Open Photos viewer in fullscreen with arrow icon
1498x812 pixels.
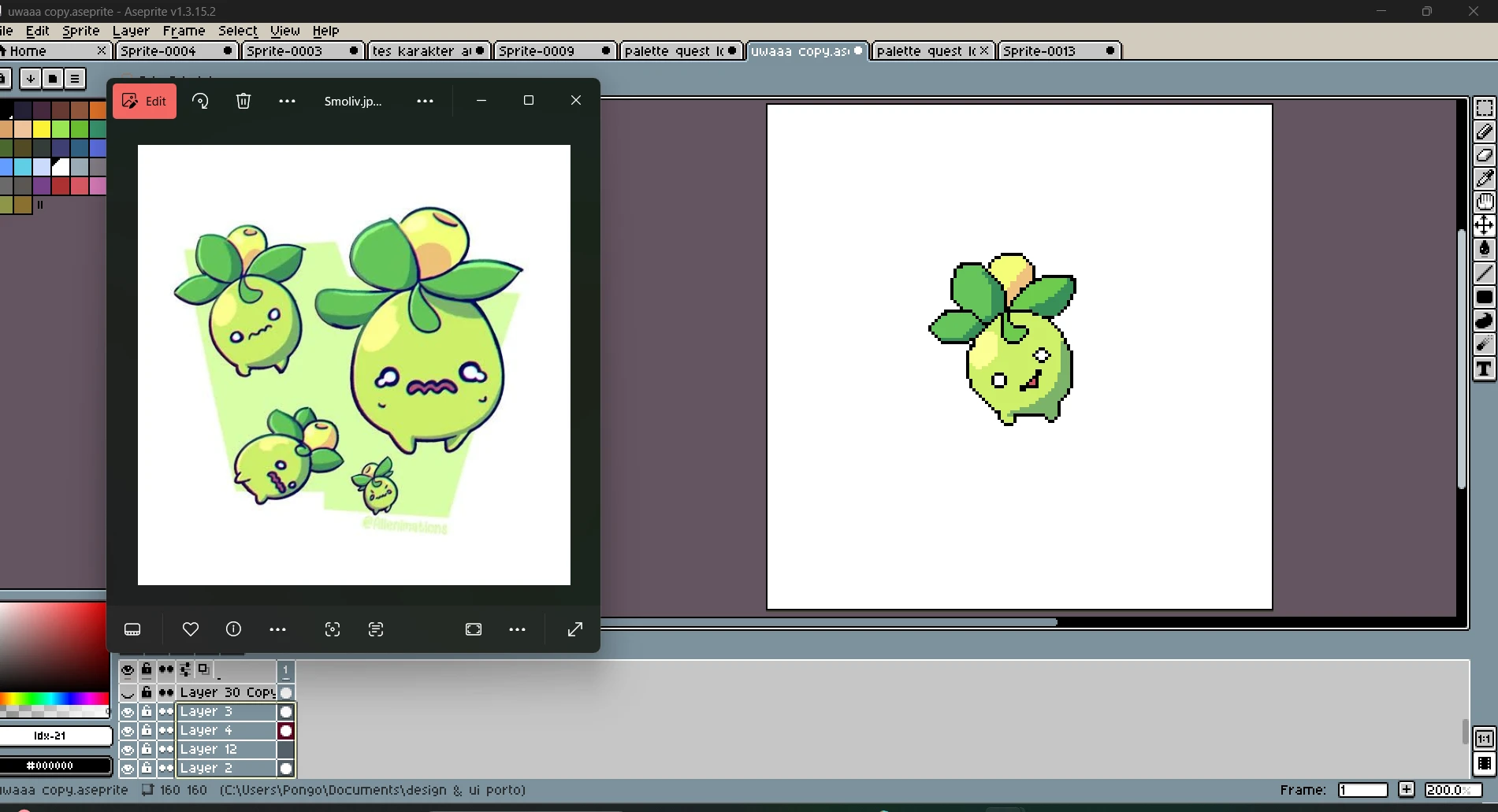[x=575, y=629]
